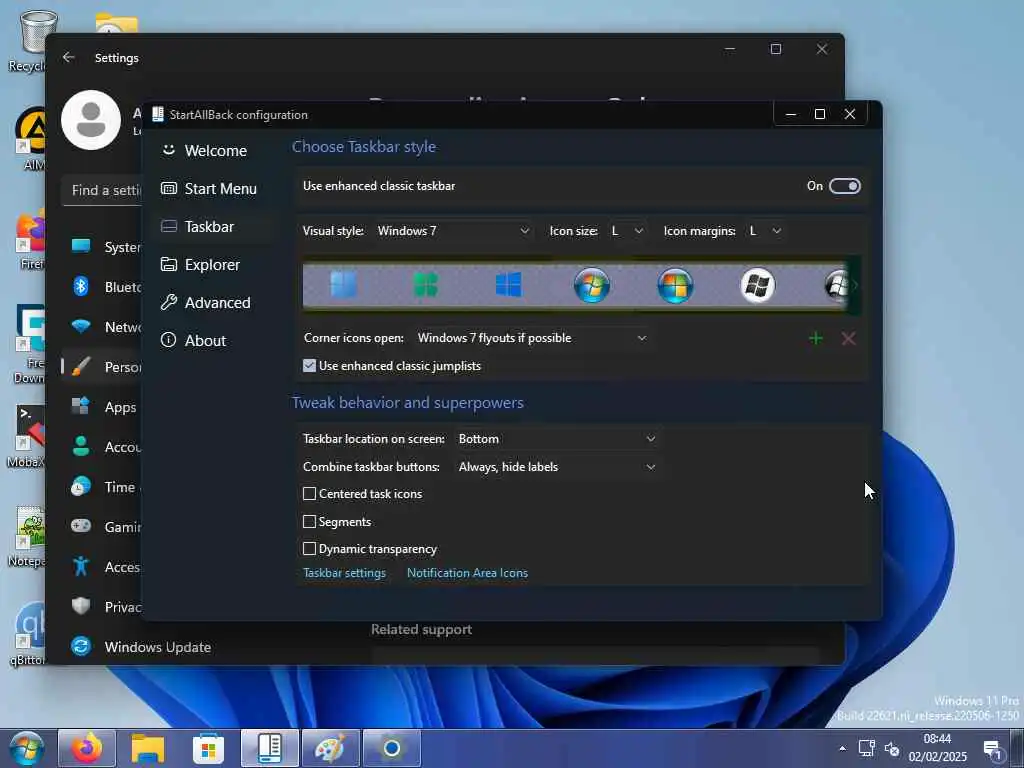Open Gaming in the Settings sidebar
The image size is (1024, 768).
pyautogui.click(x=102, y=526)
